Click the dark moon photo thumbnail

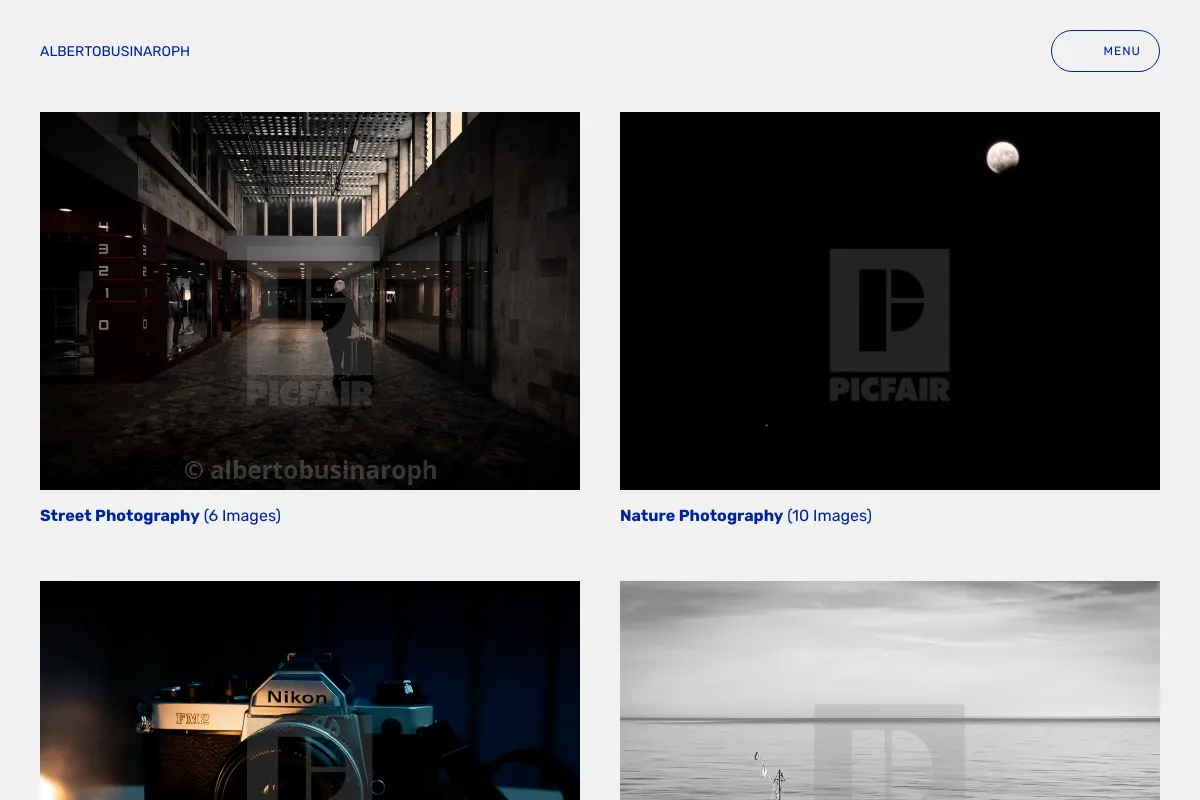[890, 301]
